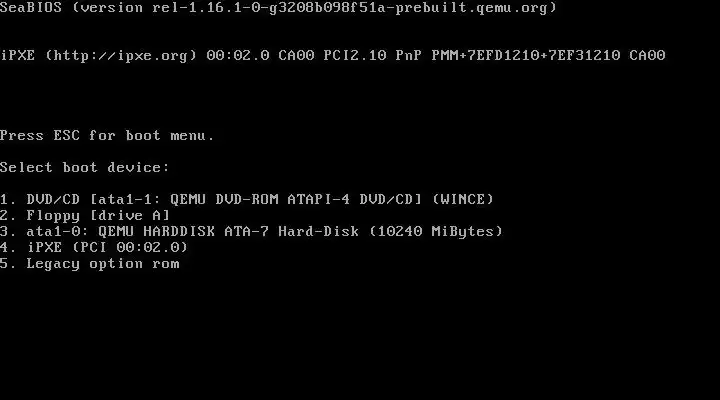Select the DVD/CD boot entry numbered 1
The height and width of the screenshot is (400, 720).
(x=247, y=199)
